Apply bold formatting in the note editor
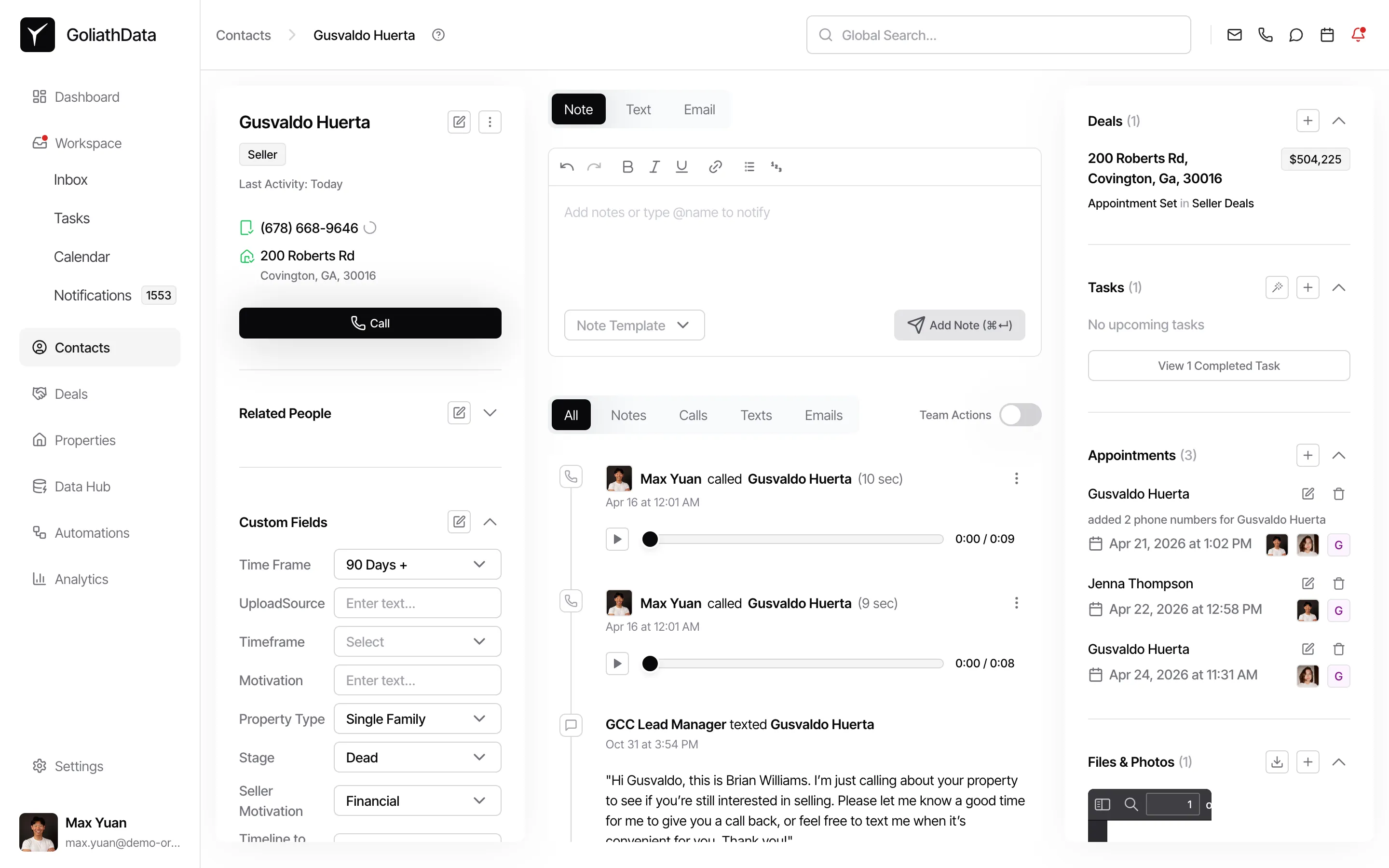The height and width of the screenshot is (868, 1389). click(627, 166)
